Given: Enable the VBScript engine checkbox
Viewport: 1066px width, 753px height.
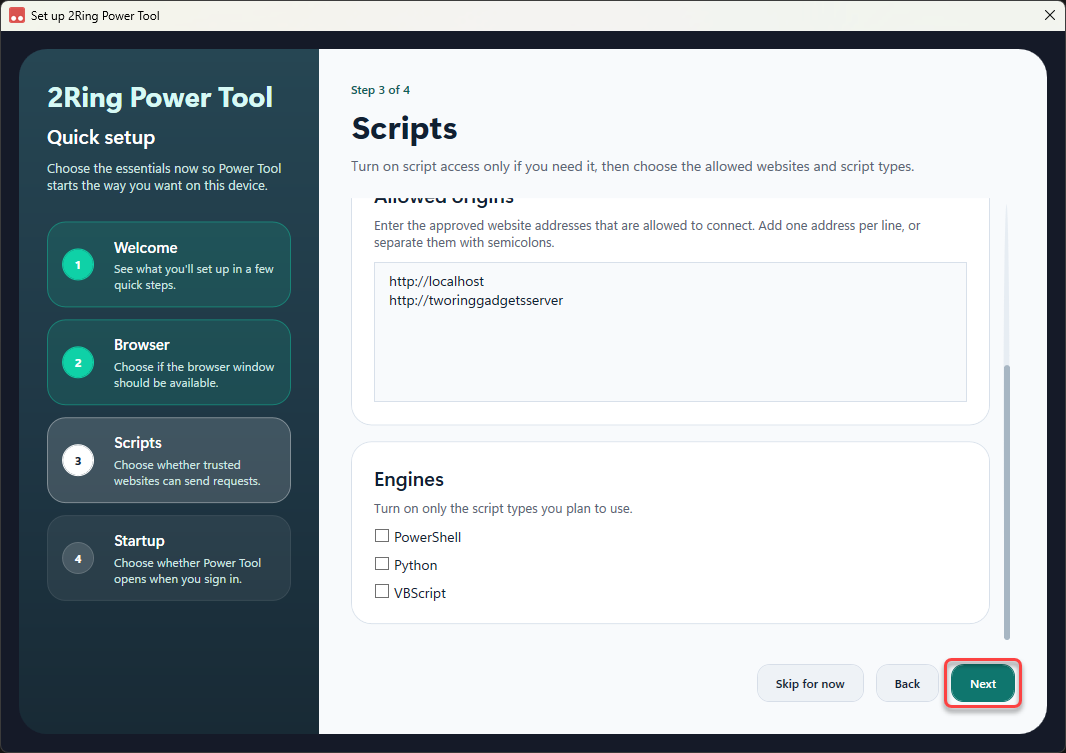Looking at the screenshot, I should (x=382, y=591).
